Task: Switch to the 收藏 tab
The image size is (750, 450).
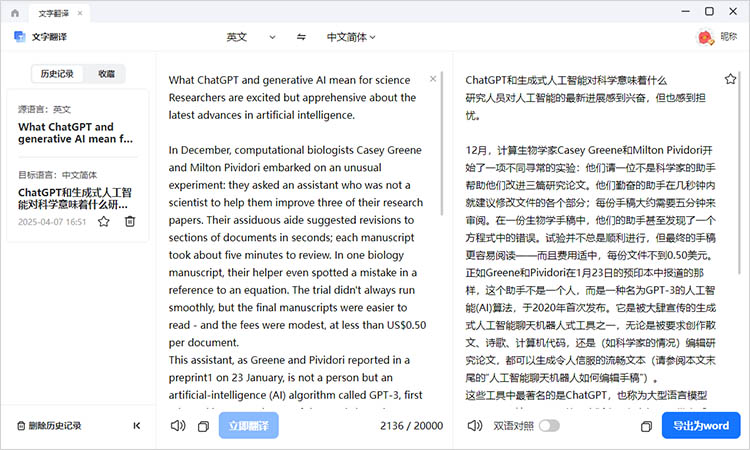Action: point(106,74)
